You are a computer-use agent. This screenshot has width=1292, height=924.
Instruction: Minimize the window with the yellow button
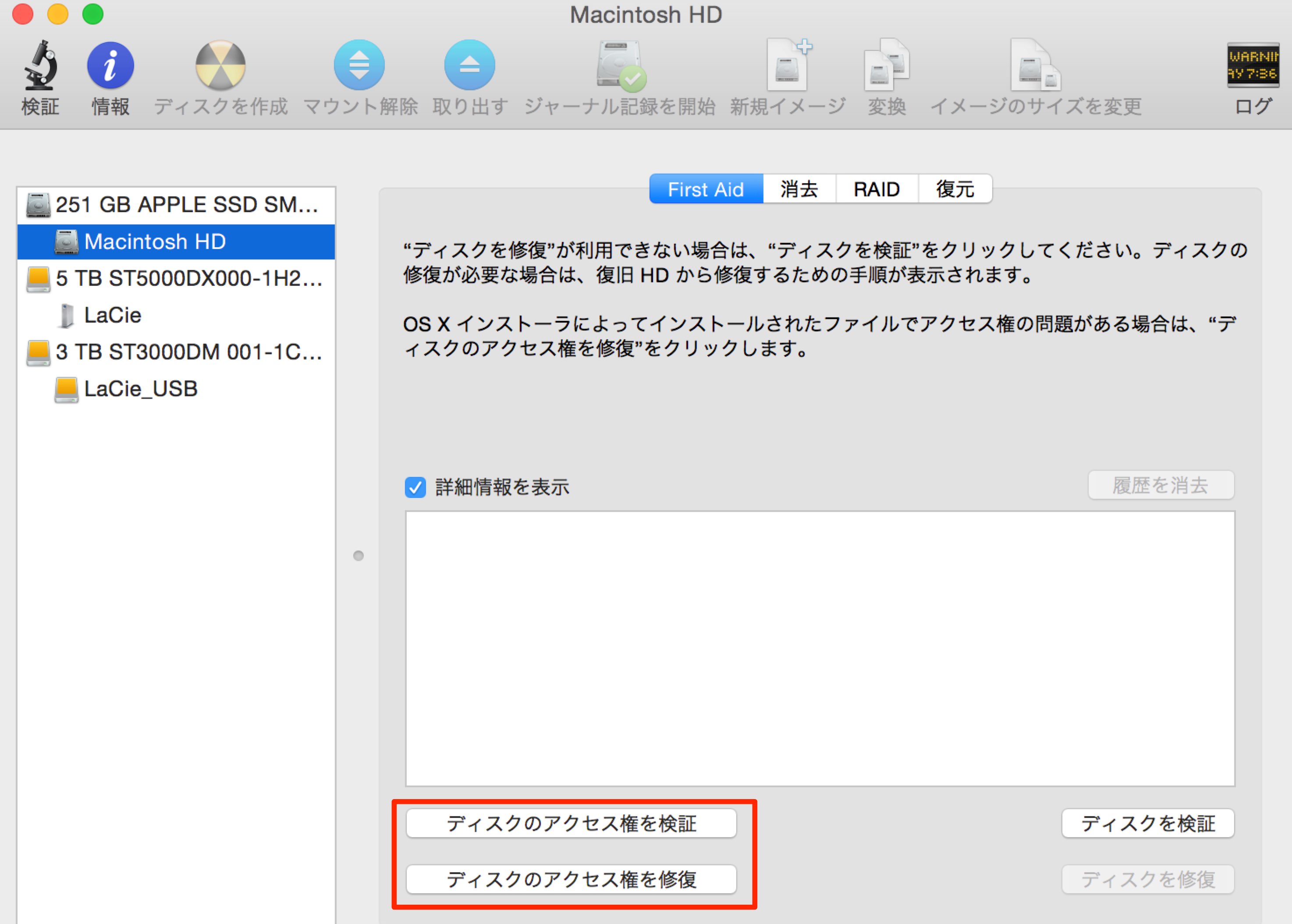[x=57, y=14]
